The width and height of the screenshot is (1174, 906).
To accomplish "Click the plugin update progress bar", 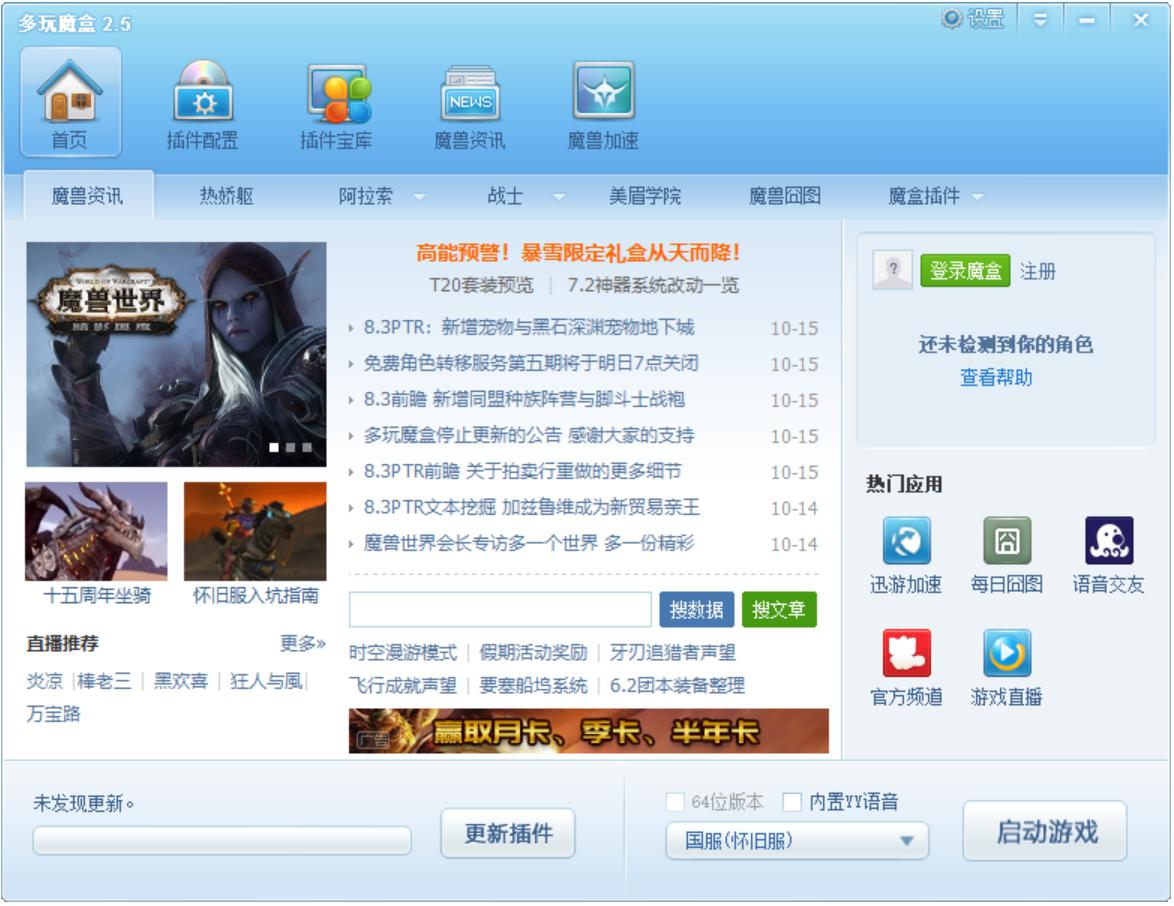I will (222, 840).
